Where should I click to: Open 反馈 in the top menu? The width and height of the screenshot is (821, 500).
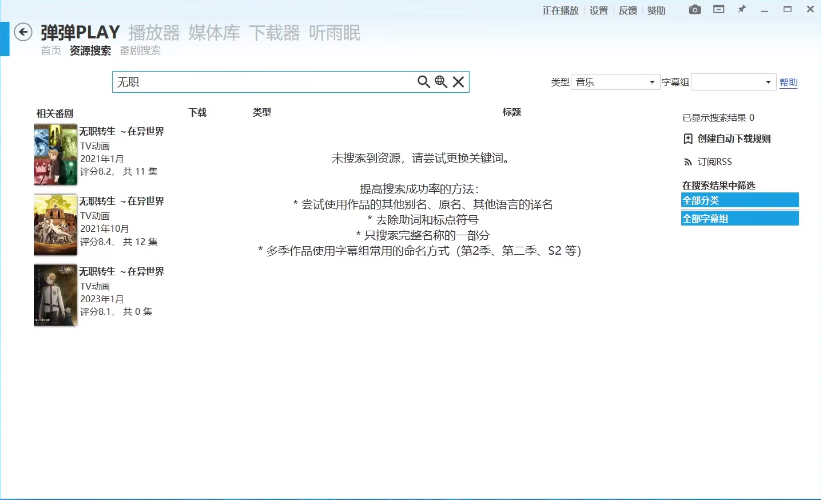627,10
